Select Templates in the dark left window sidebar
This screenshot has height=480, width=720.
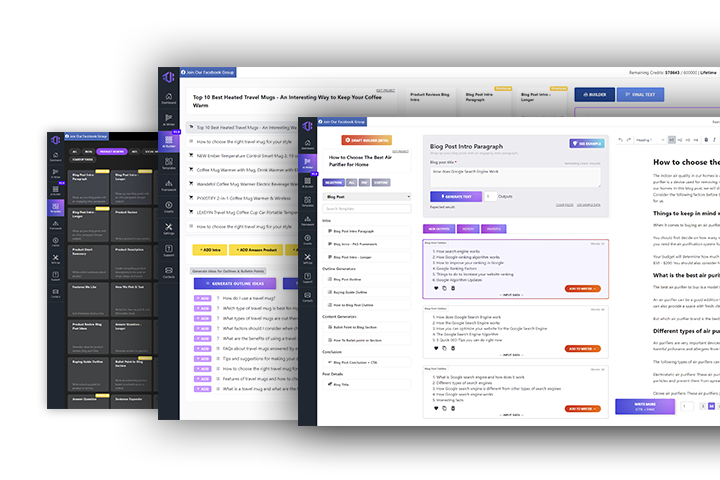pyautogui.click(x=56, y=208)
